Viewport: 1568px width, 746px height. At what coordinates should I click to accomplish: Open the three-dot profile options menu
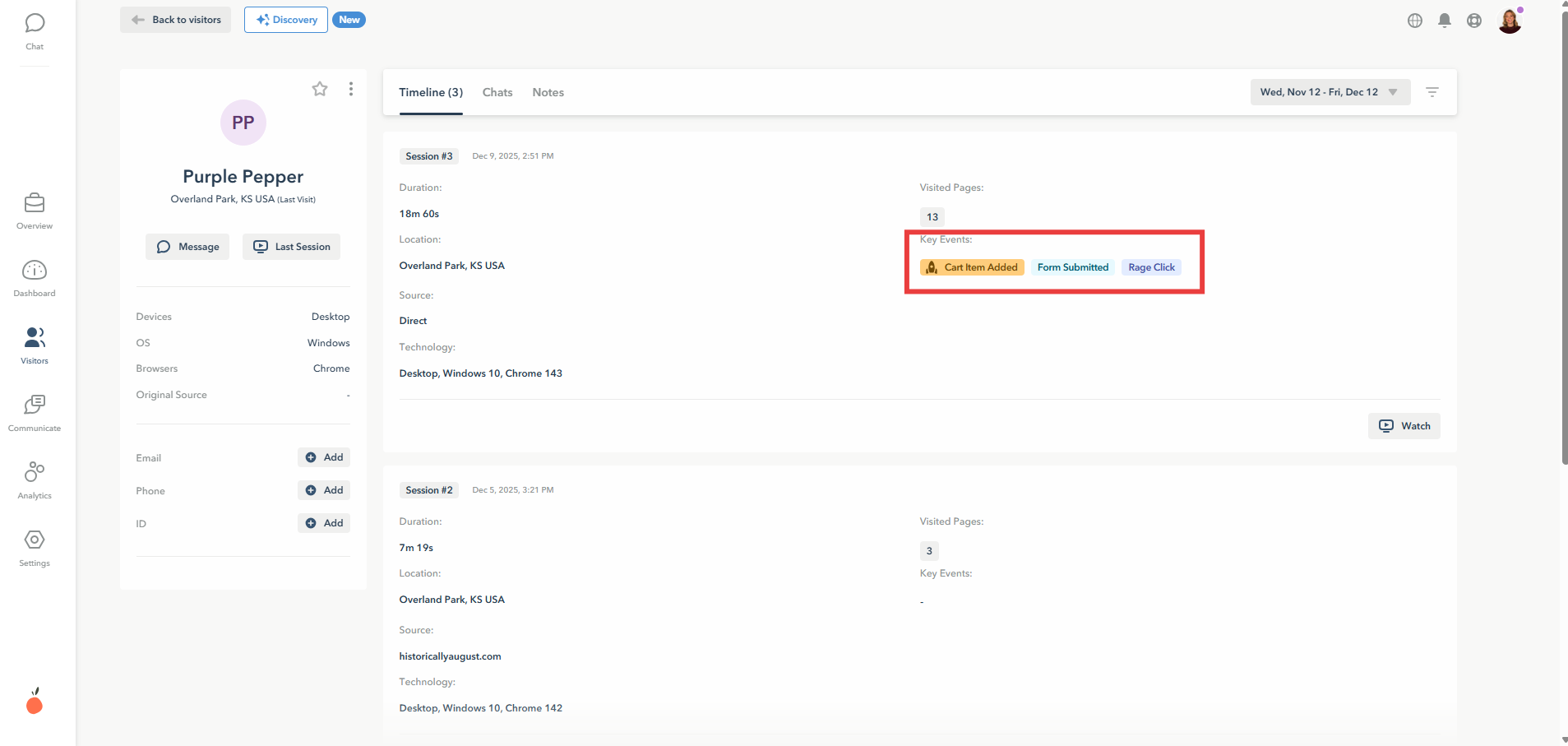tap(351, 89)
